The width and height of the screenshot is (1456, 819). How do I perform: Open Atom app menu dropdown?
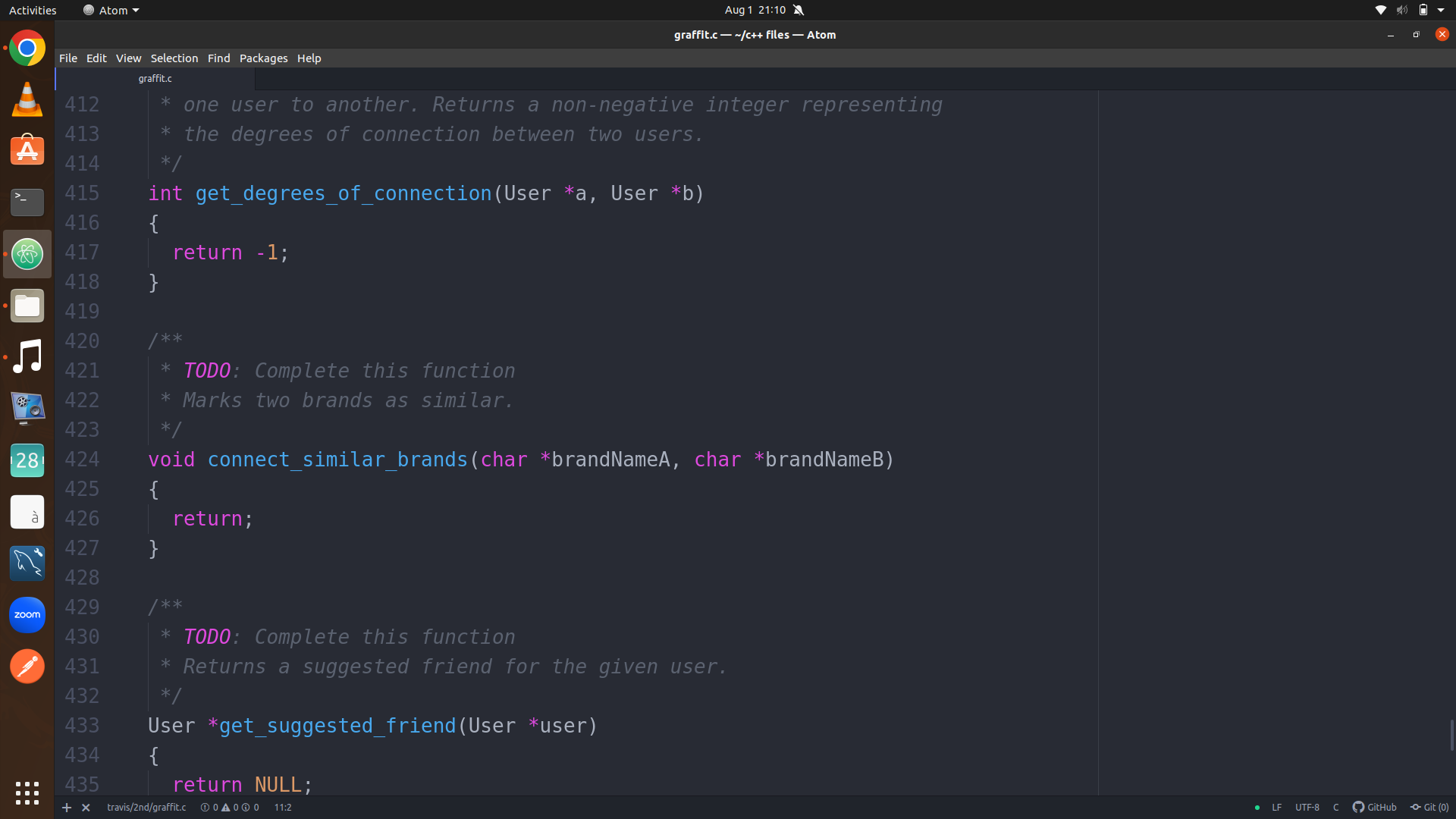pyautogui.click(x=111, y=10)
